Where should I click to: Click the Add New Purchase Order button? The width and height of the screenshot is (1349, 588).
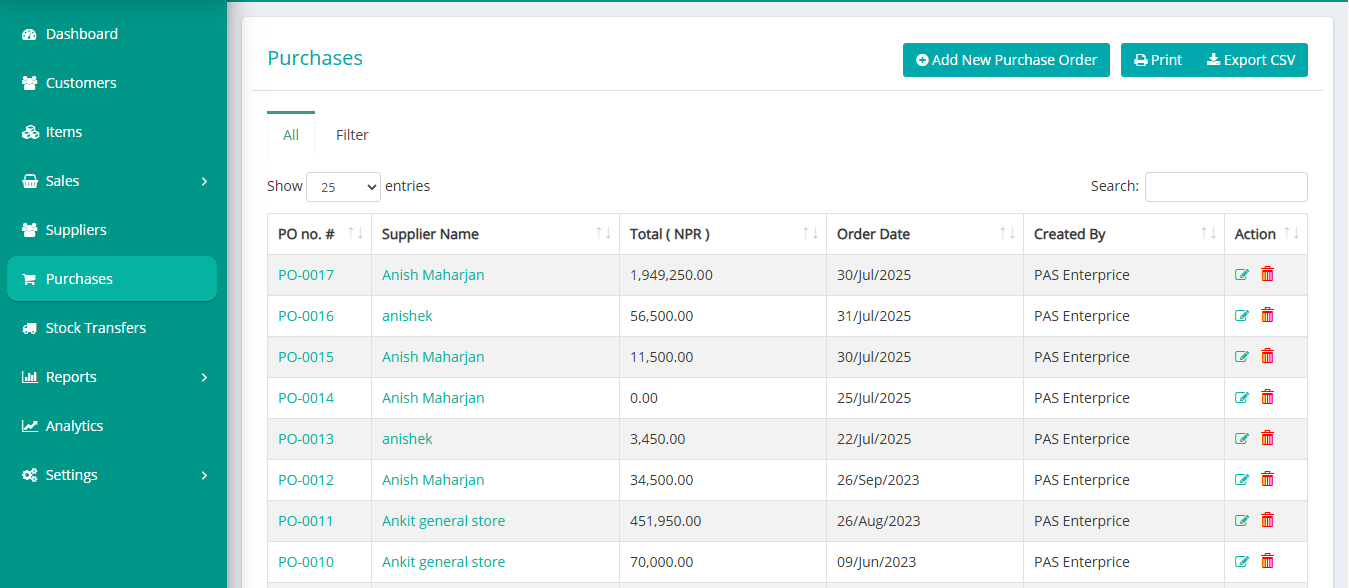pos(1006,60)
